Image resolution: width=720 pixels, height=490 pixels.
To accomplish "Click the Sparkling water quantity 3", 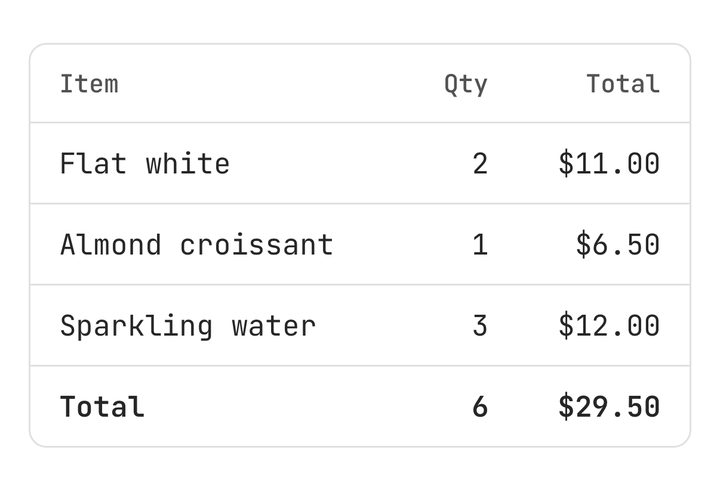I will pos(480,326).
